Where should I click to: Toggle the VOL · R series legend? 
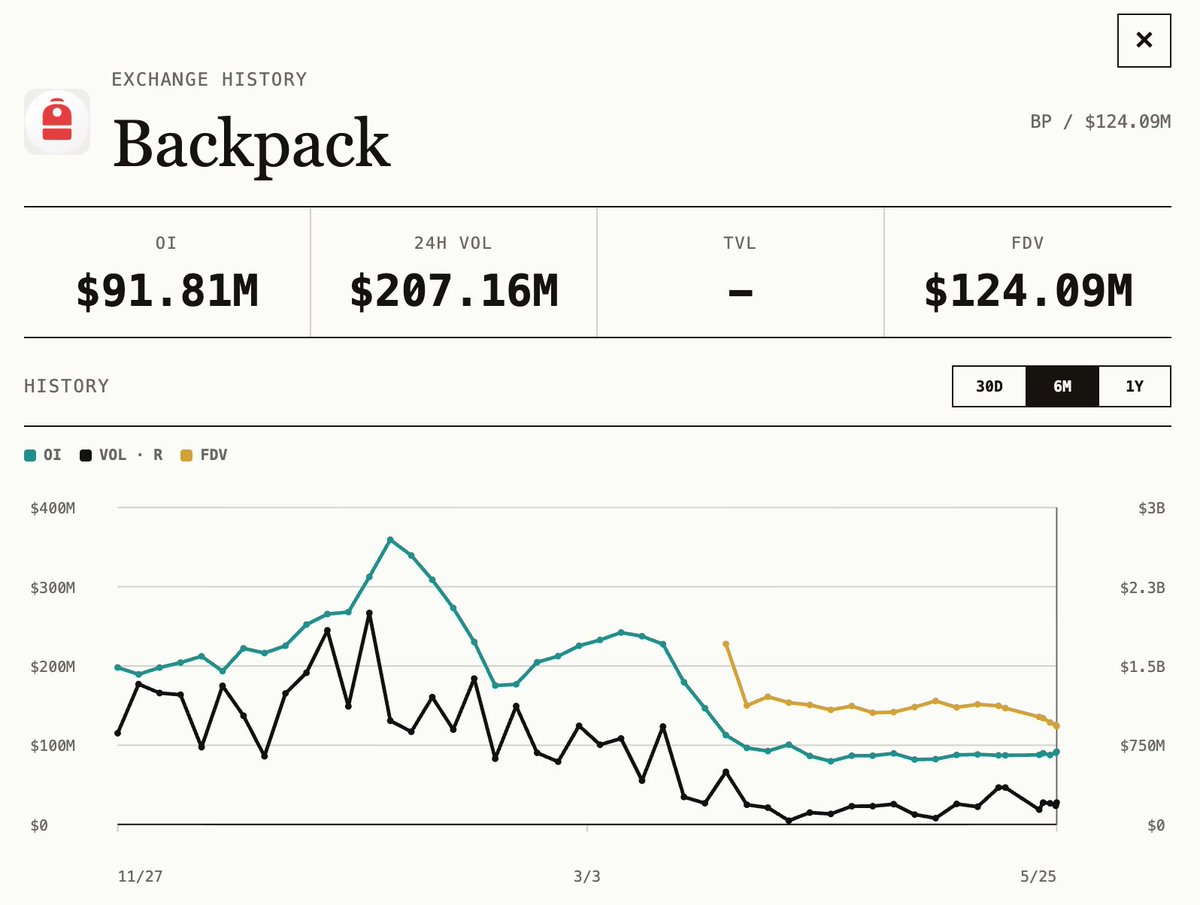121,455
